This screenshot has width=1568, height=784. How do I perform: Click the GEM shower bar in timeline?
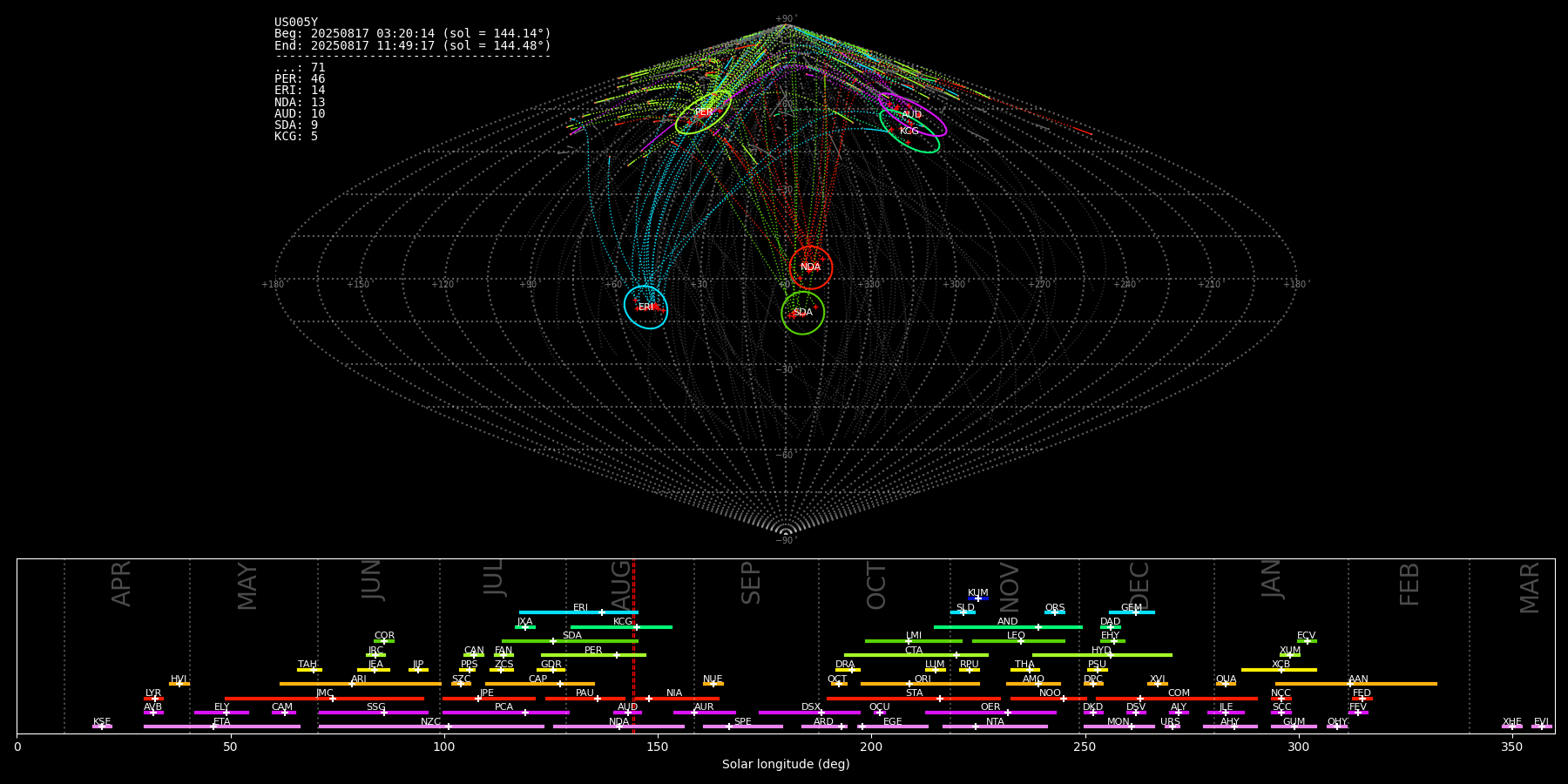pos(1132,612)
